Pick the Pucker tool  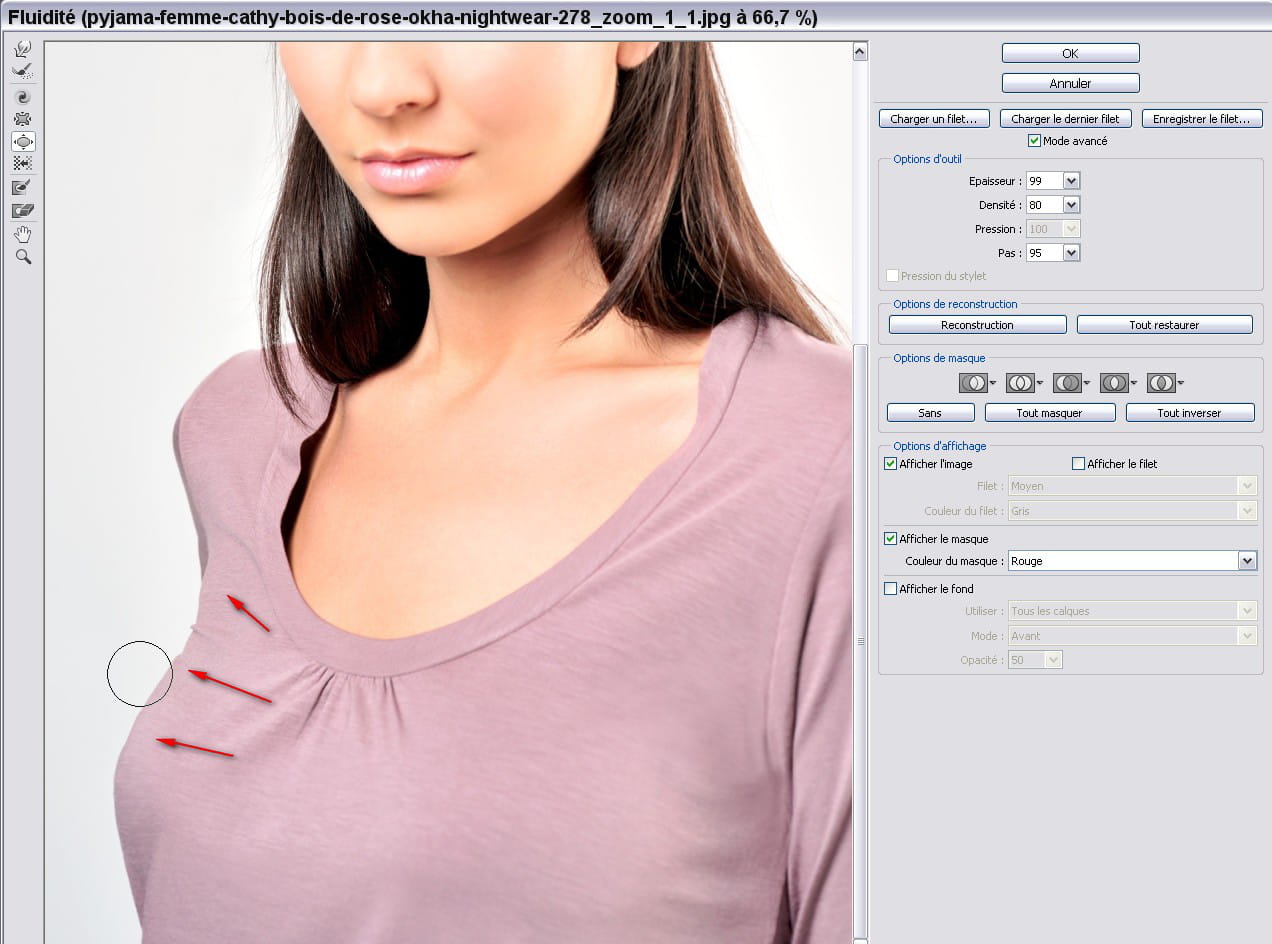click(x=23, y=119)
